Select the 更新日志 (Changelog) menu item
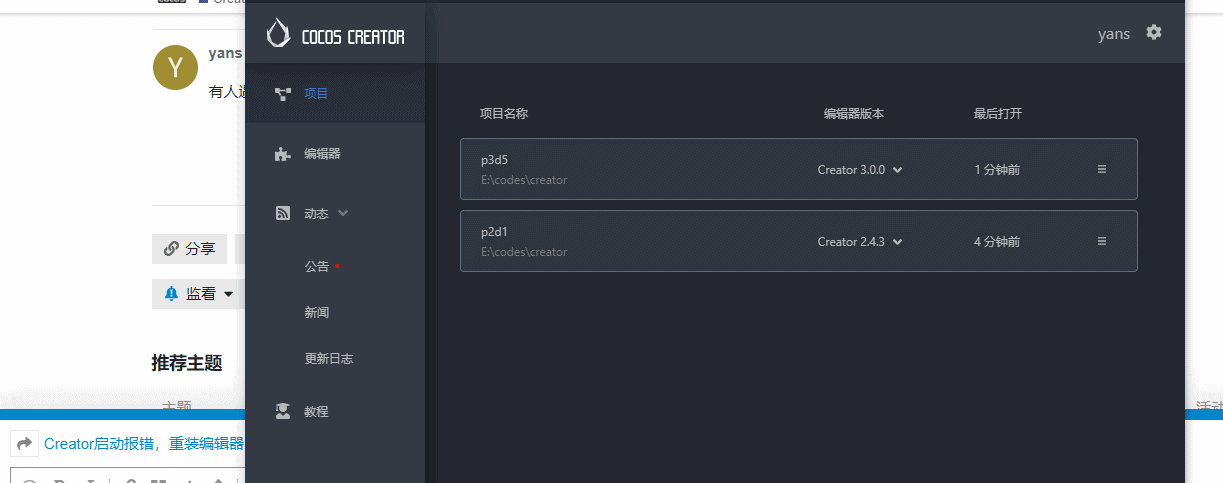This screenshot has height=483, width=1223. pos(328,359)
